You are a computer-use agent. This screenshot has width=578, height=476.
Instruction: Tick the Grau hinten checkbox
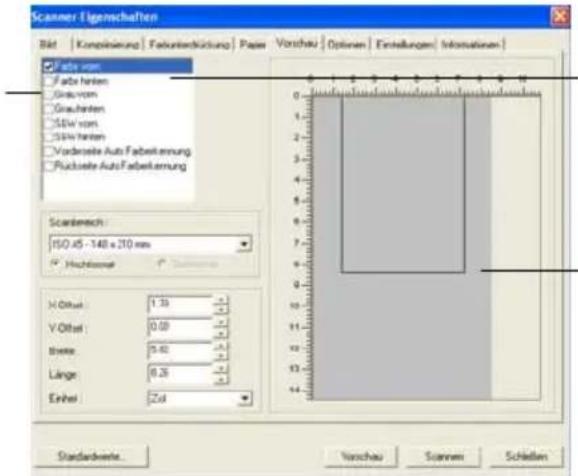[x=49, y=109]
